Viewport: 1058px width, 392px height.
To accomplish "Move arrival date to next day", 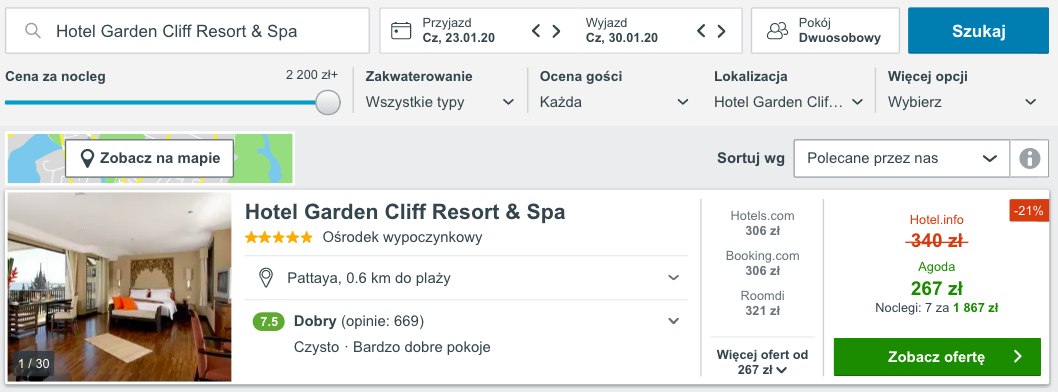I will (557, 31).
